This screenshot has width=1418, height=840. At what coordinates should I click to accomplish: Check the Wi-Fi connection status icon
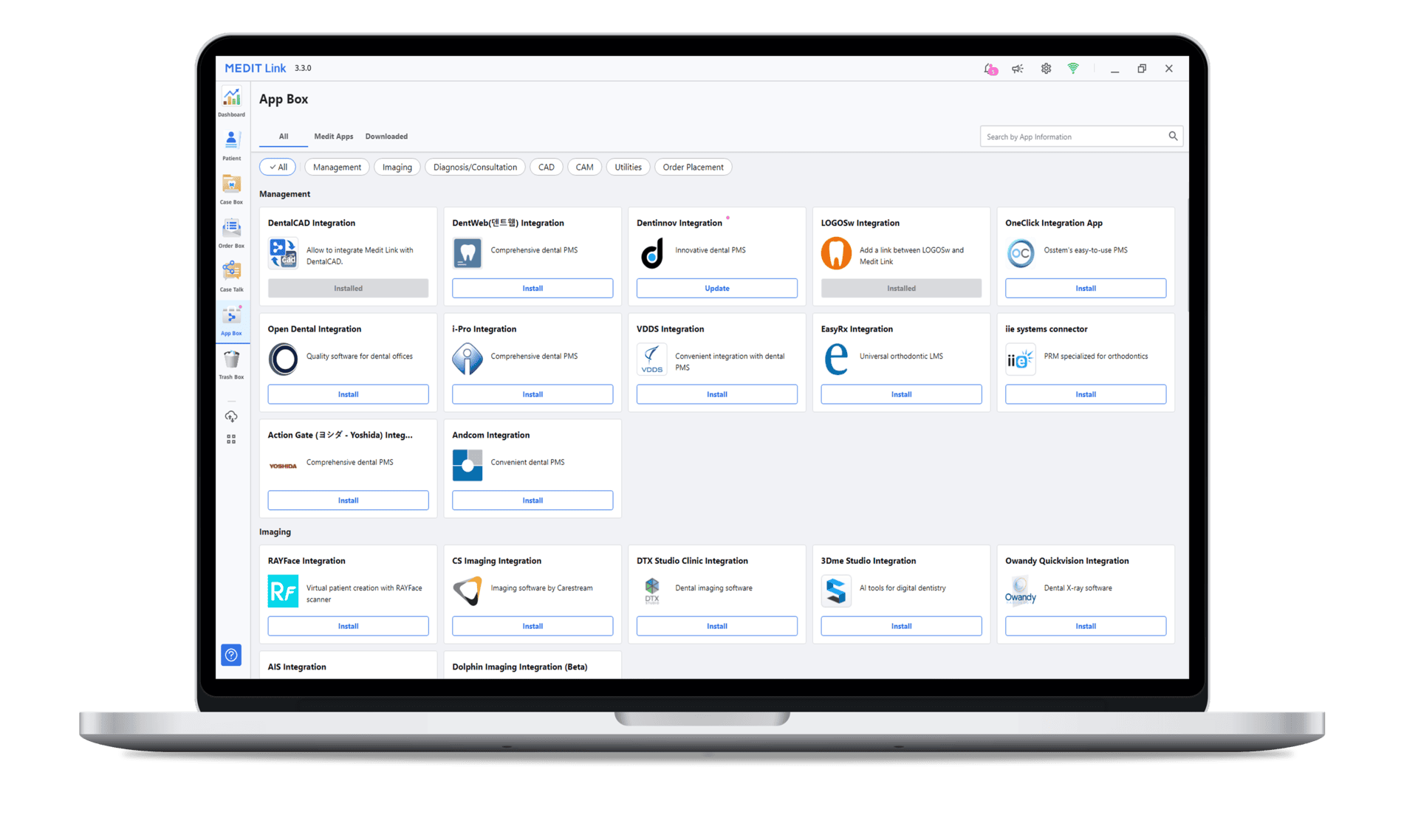click(x=1073, y=69)
